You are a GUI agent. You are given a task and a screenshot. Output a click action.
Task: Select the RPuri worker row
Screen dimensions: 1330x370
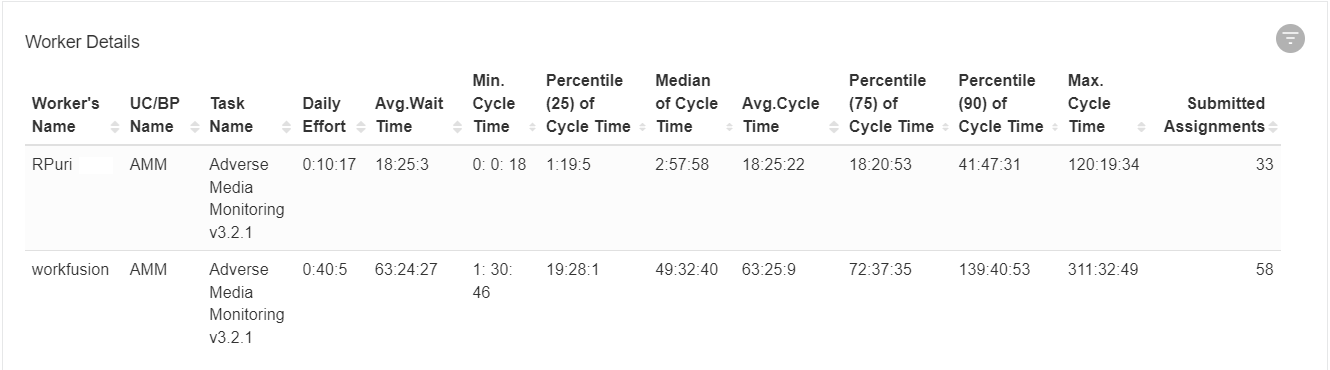tap(652, 198)
